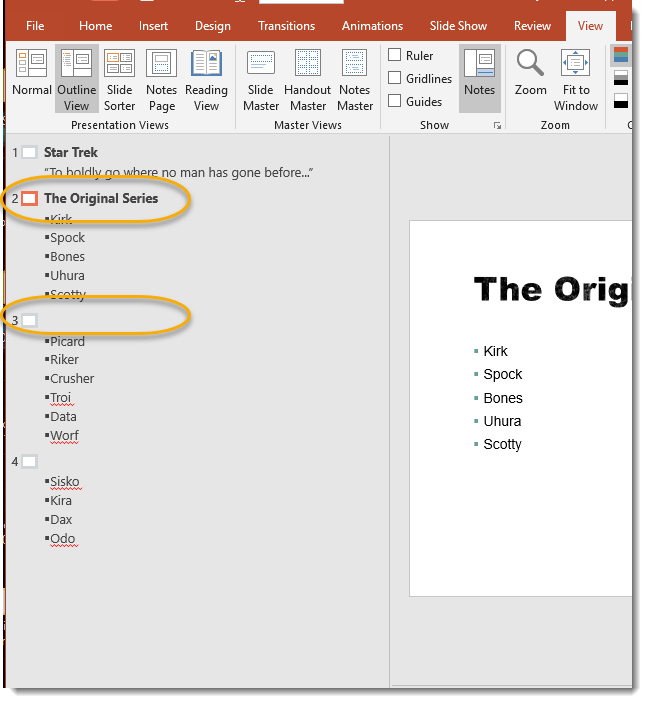Open the Handout Master view
Image resolution: width=647 pixels, height=703 pixels.
(308, 78)
